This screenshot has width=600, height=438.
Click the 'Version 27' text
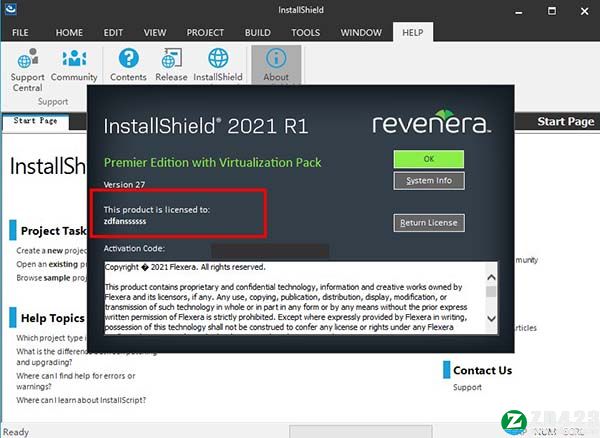124,184
